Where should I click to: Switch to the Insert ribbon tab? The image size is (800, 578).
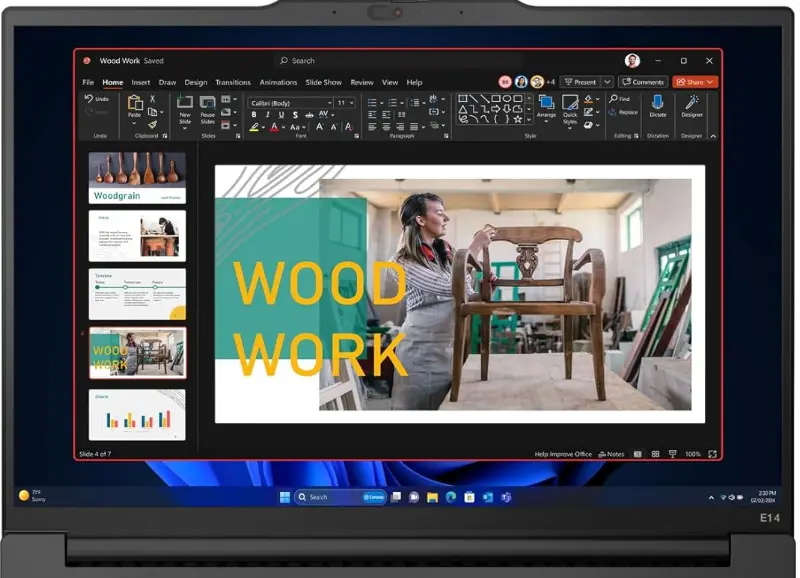point(140,82)
